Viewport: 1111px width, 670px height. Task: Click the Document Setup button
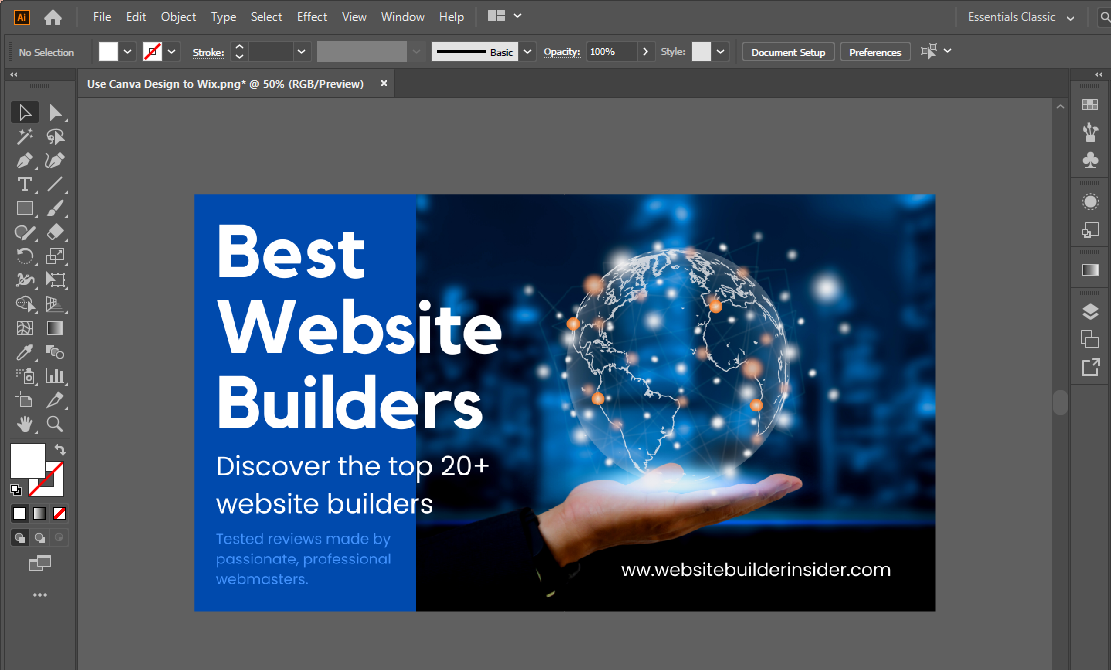(x=788, y=52)
